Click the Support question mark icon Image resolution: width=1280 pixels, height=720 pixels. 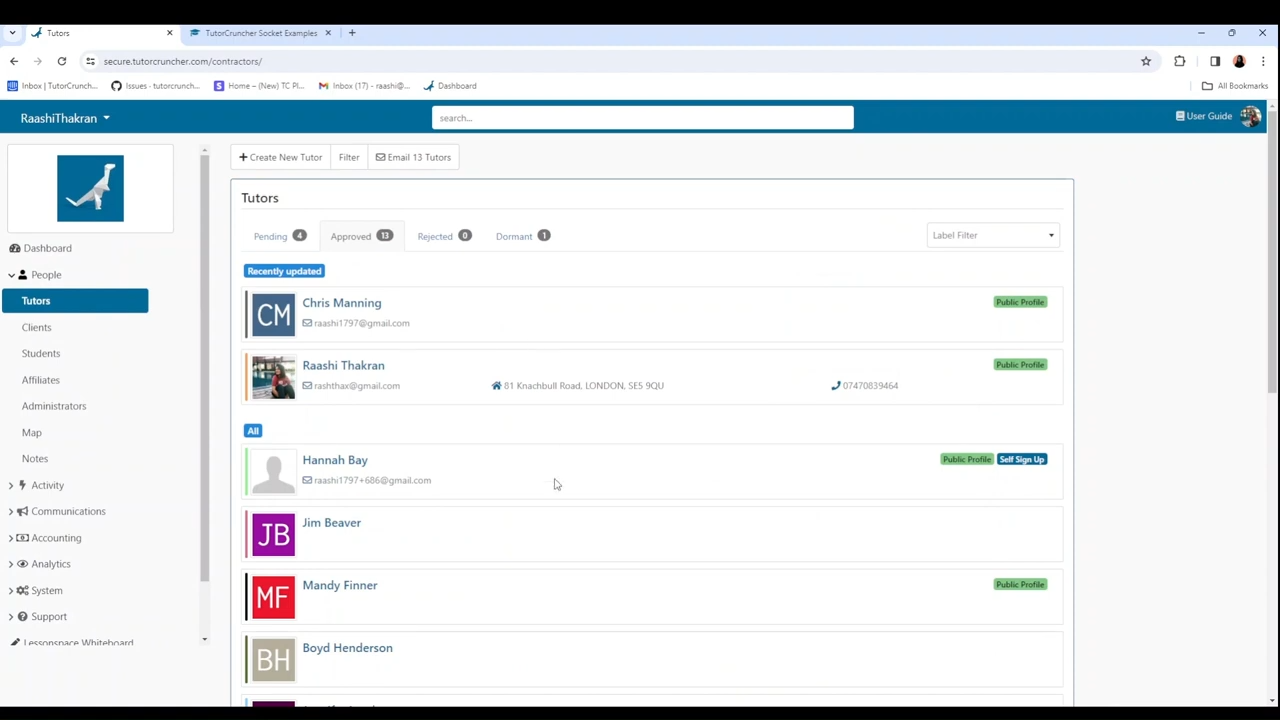pyautogui.click(x=22, y=616)
